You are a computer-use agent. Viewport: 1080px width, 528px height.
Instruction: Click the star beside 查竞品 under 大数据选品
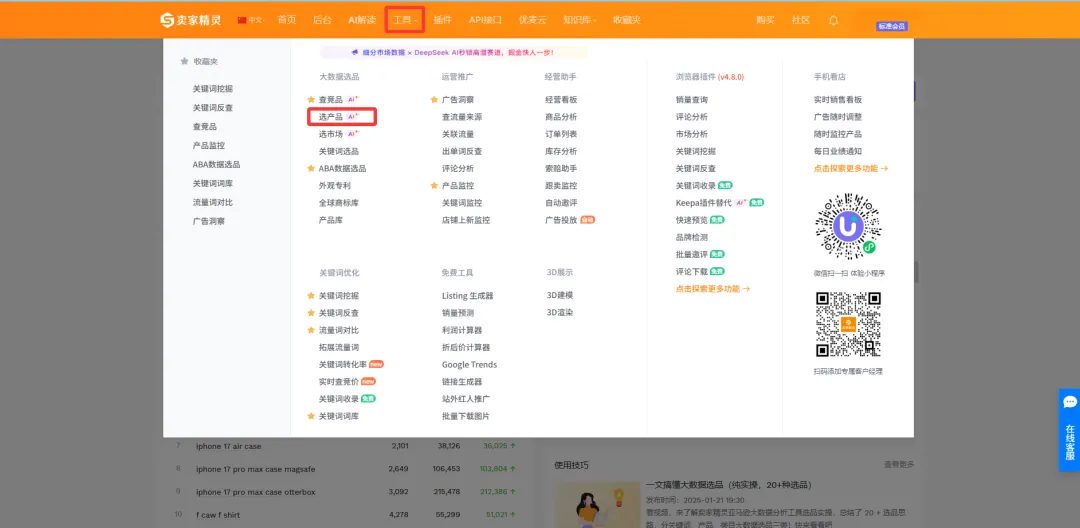tap(311, 100)
